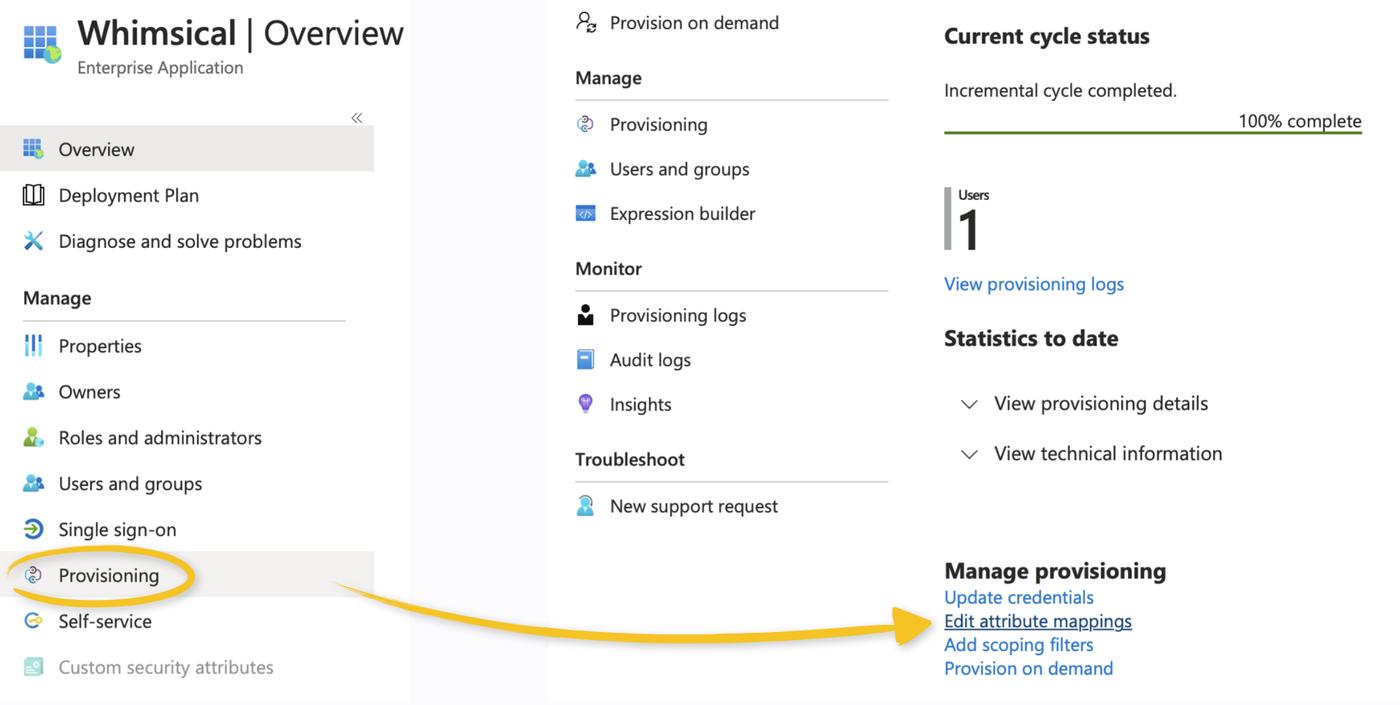Click the Deployment Plan book icon
Screen dimensions: 1400x705
33,195
